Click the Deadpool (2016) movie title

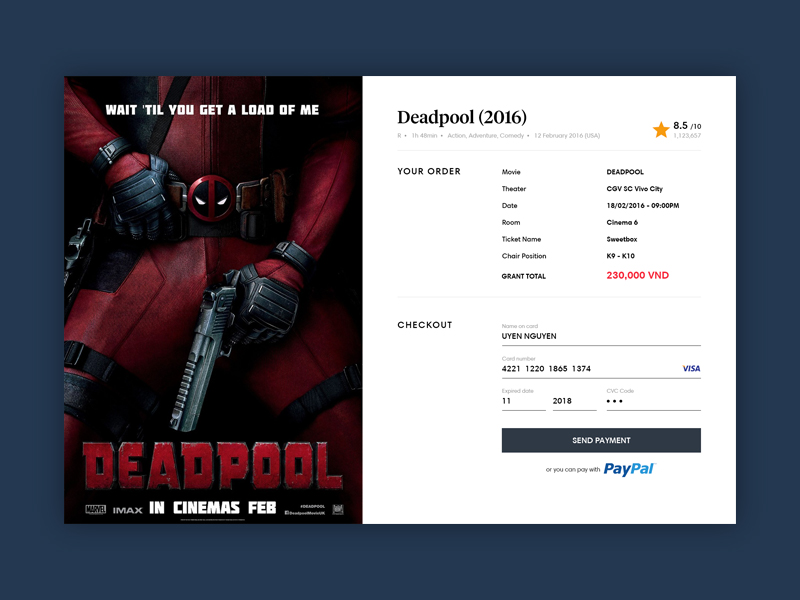point(462,118)
